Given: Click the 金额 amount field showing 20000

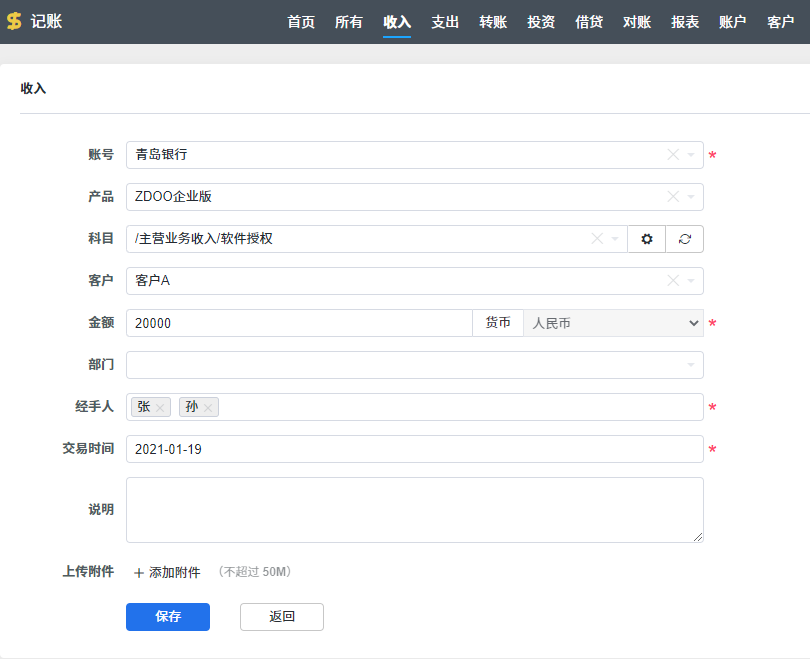Looking at the screenshot, I should coord(299,323).
